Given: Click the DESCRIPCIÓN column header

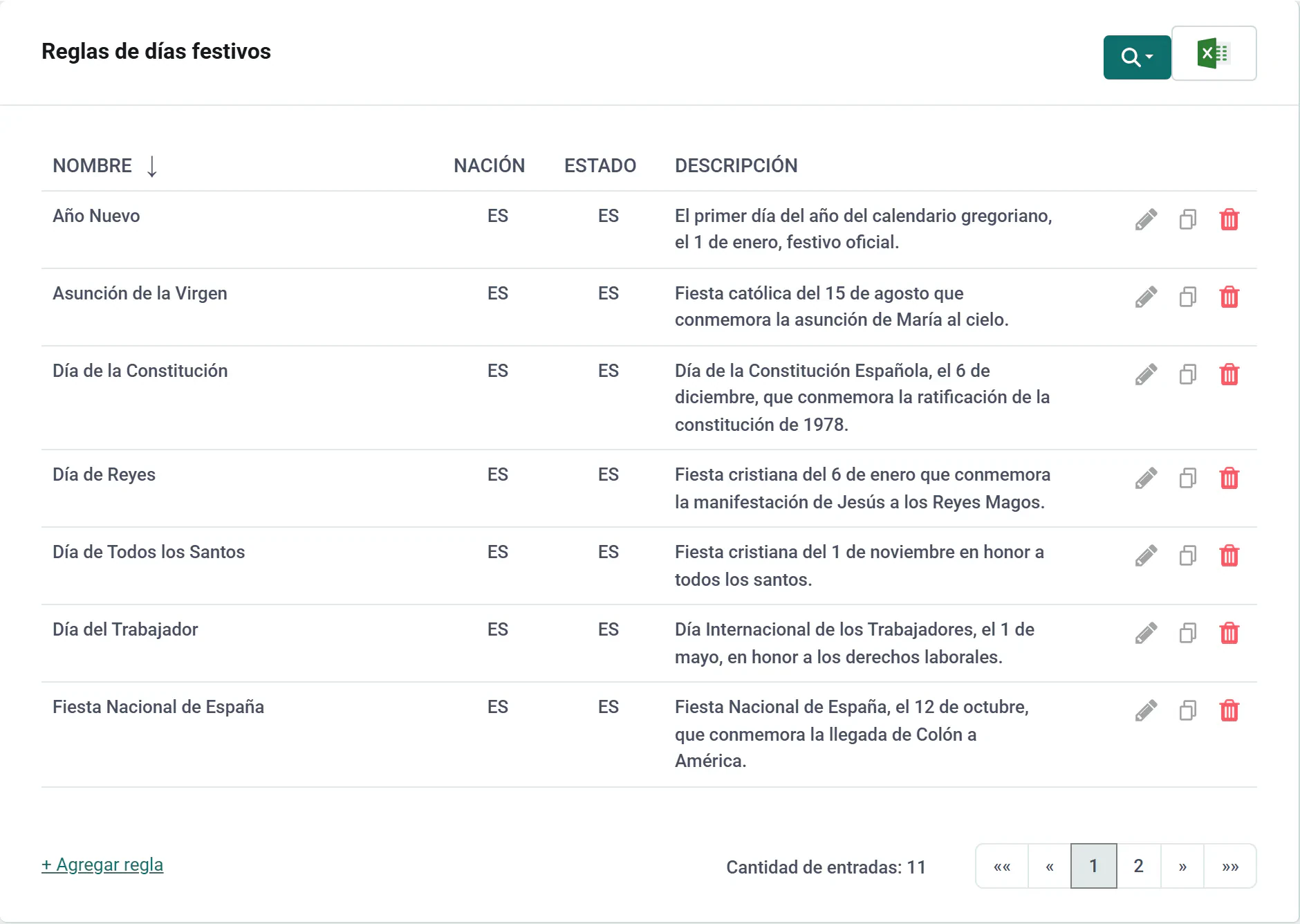Looking at the screenshot, I should point(736,166).
